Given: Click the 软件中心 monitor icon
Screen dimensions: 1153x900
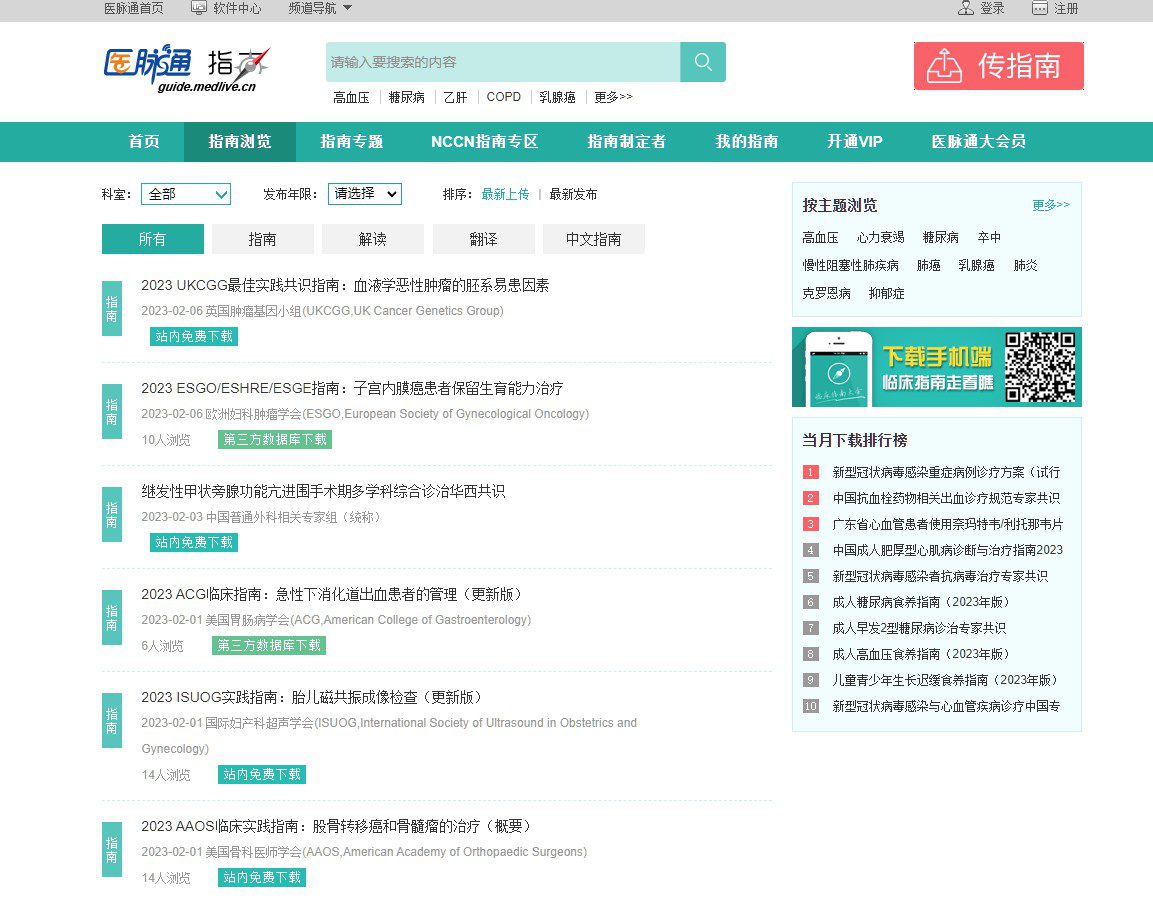Looking at the screenshot, I should point(199,8).
